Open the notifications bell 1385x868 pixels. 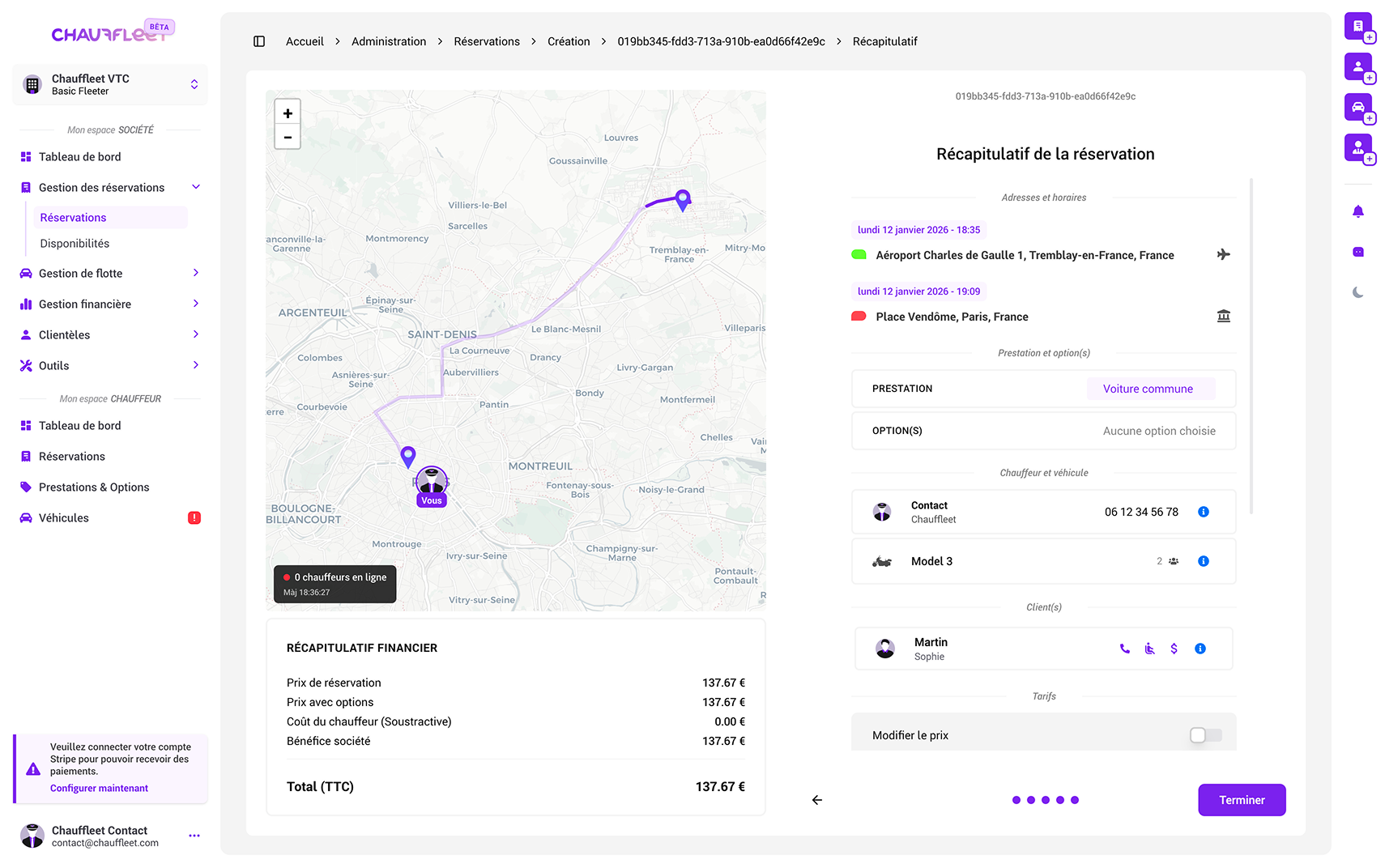click(x=1357, y=211)
